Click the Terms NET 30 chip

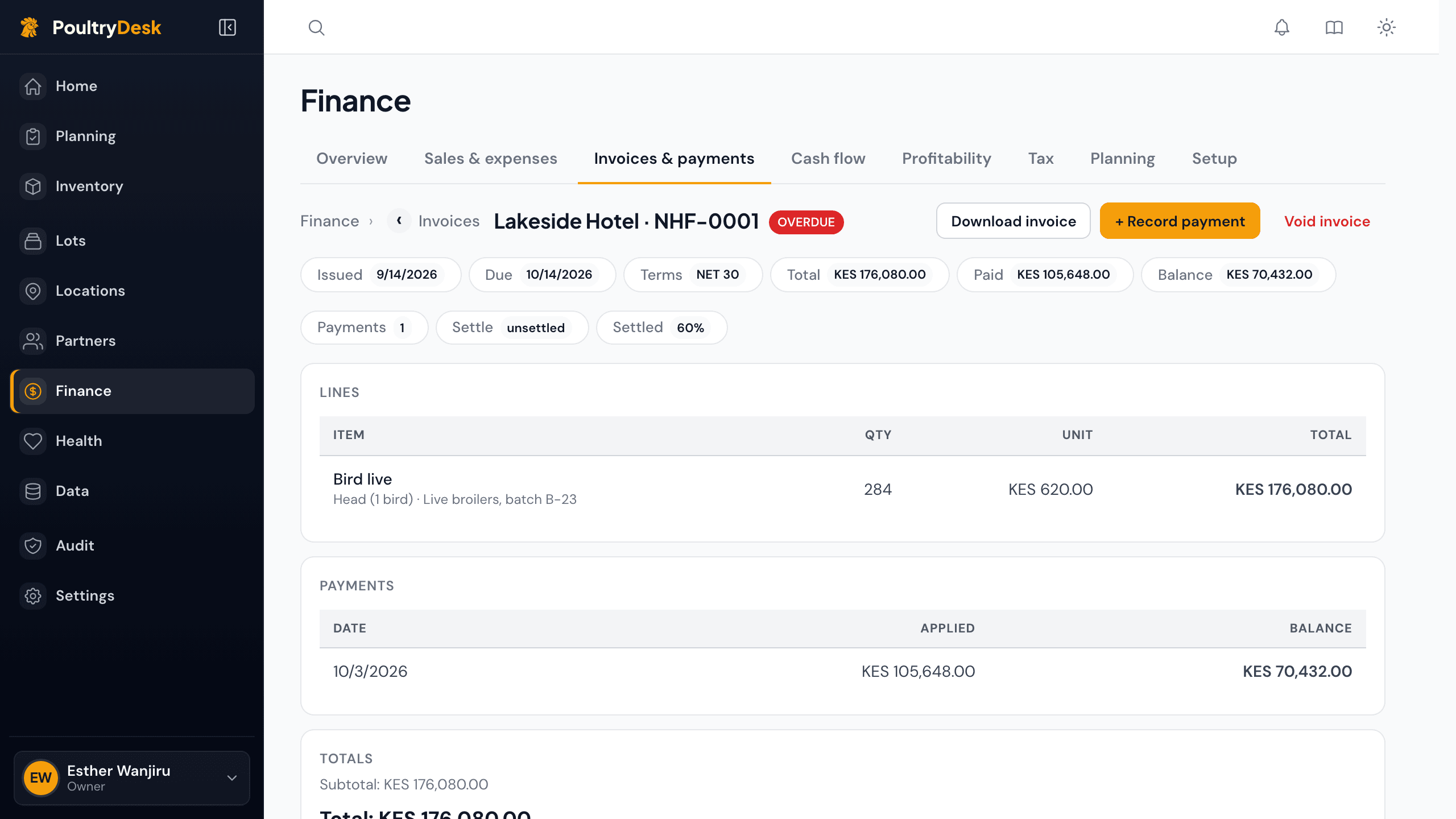693,275
